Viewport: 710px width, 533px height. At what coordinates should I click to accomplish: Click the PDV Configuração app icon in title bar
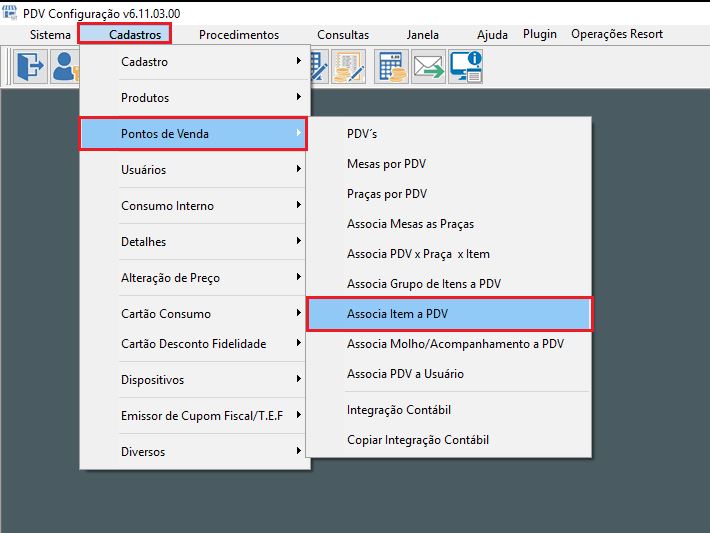pyautogui.click(x=10, y=13)
